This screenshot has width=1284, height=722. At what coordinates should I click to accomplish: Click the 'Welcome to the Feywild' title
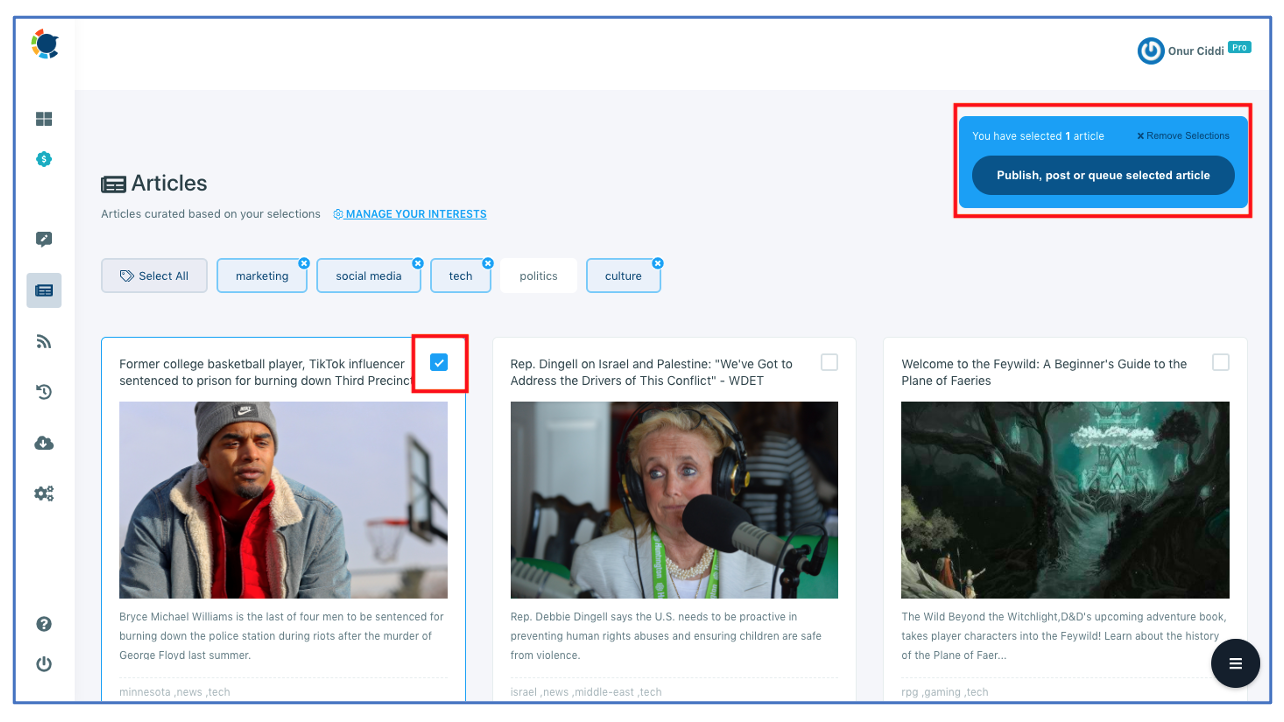[x=1044, y=372]
